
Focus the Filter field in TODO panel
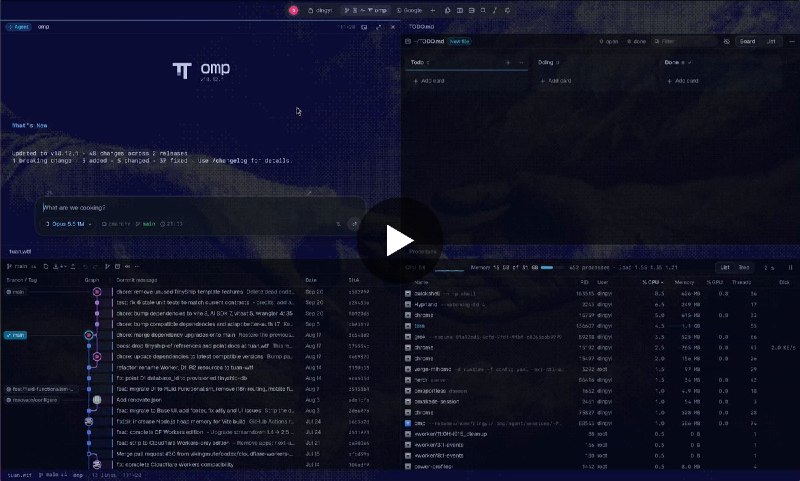[684, 41]
